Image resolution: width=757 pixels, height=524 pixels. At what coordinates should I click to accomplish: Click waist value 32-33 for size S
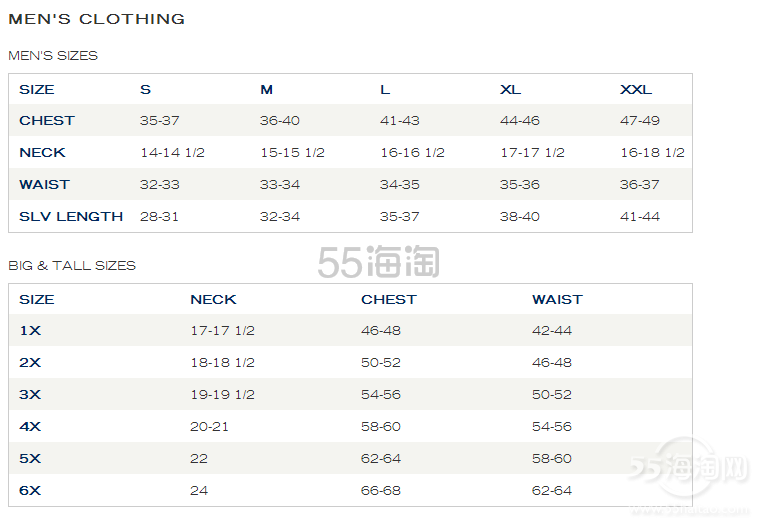tap(160, 185)
